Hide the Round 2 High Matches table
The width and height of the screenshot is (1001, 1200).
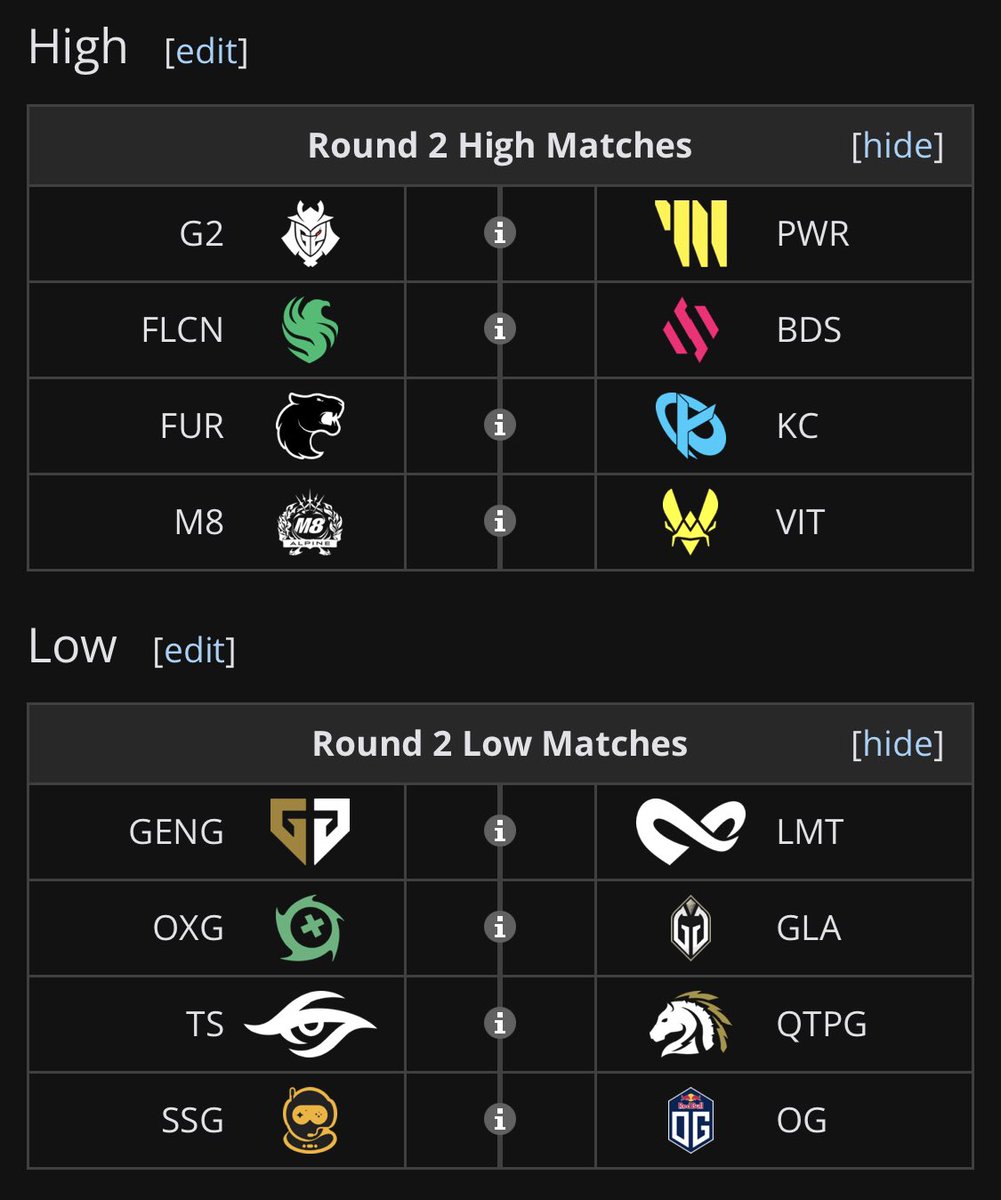[x=897, y=146]
